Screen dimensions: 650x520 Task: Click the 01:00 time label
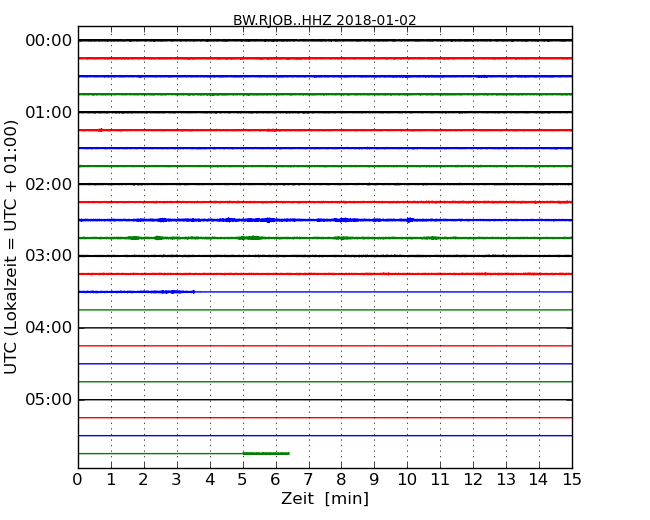click(49, 112)
